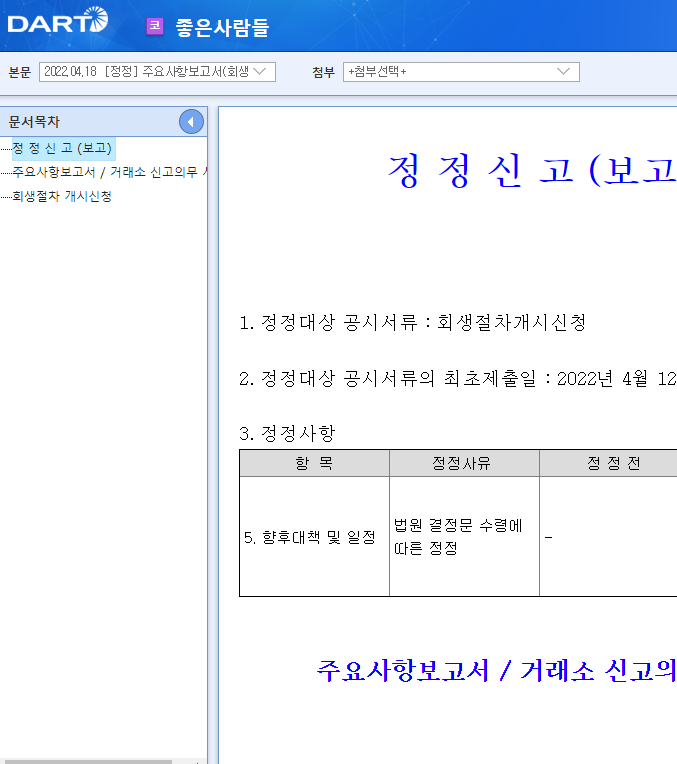Open 회생절차 개시신청 outline entry
Image resolution: width=677 pixels, height=764 pixels.
click(x=62, y=196)
